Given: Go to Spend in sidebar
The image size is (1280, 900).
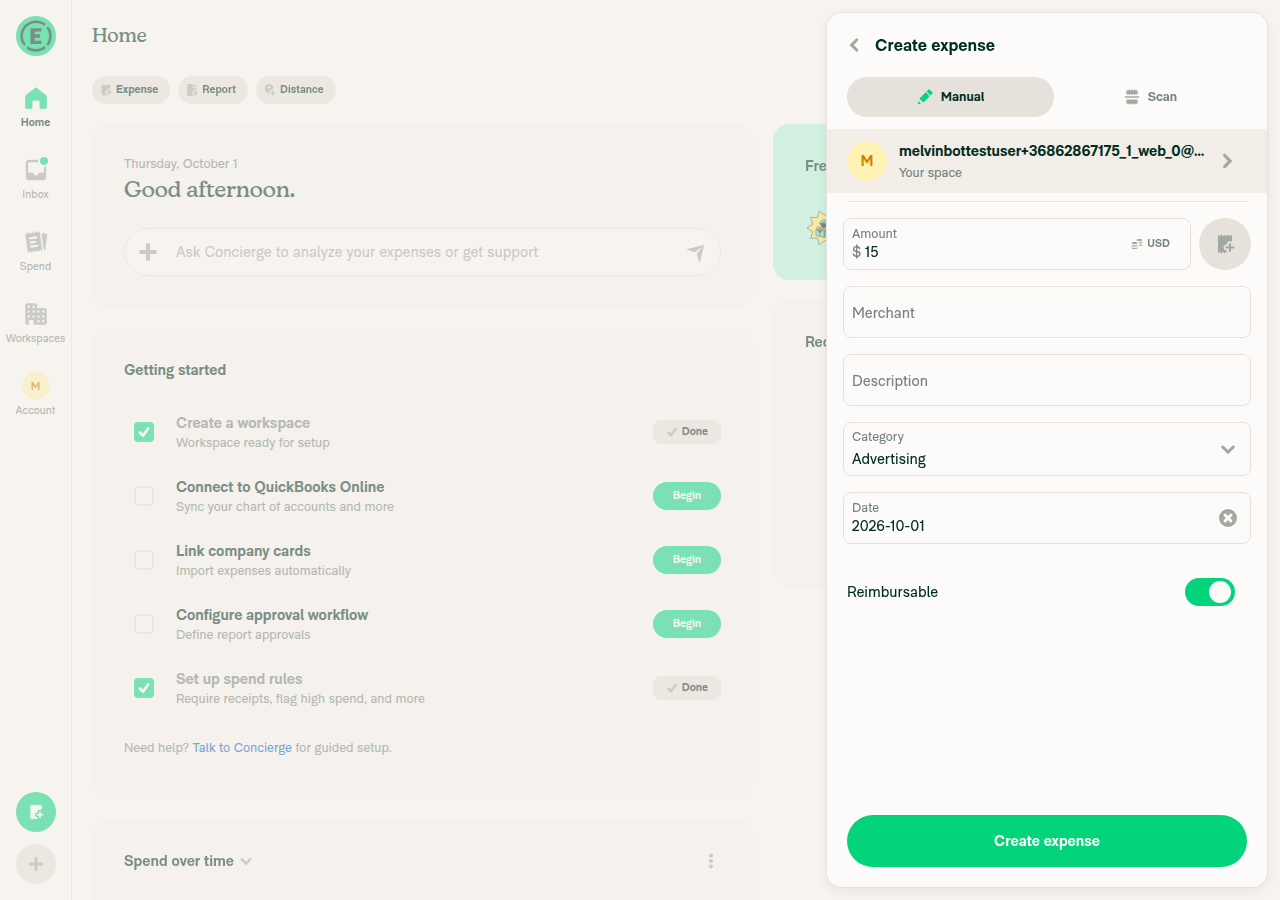Looking at the screenshot, I should pos(36,252).
